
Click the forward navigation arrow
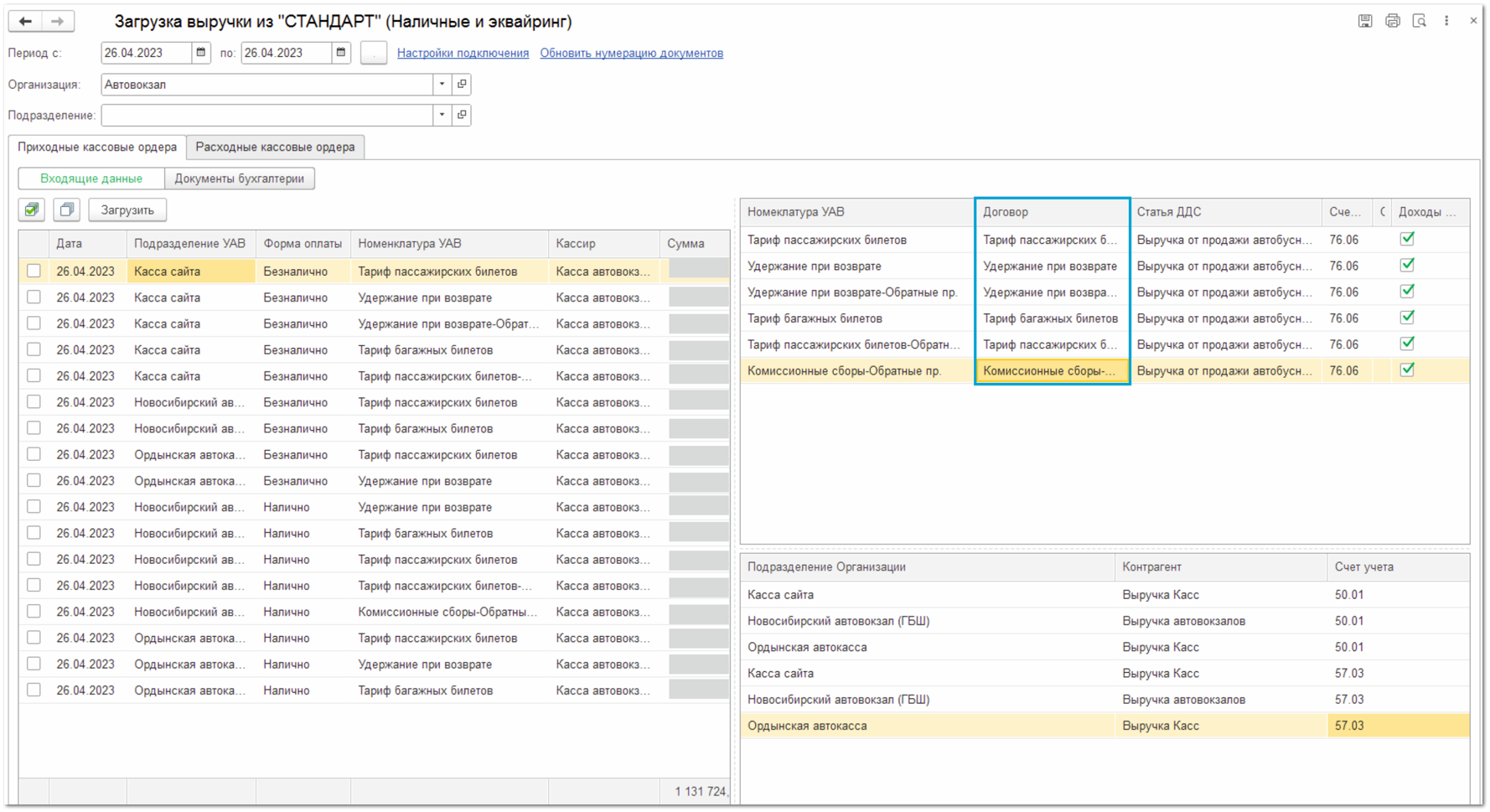(x=57, y=22)
